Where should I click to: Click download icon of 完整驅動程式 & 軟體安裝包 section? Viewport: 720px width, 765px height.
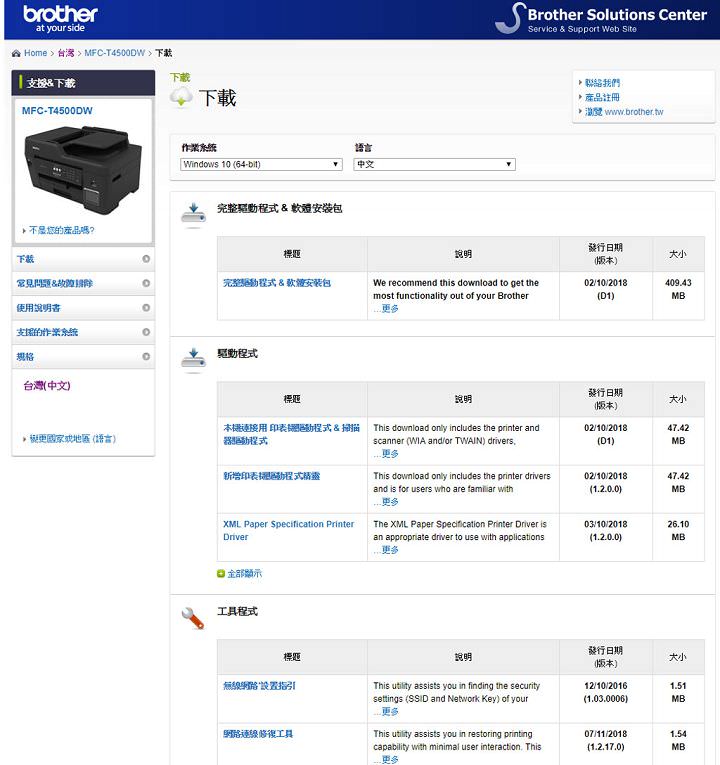[x=194, y=216]
